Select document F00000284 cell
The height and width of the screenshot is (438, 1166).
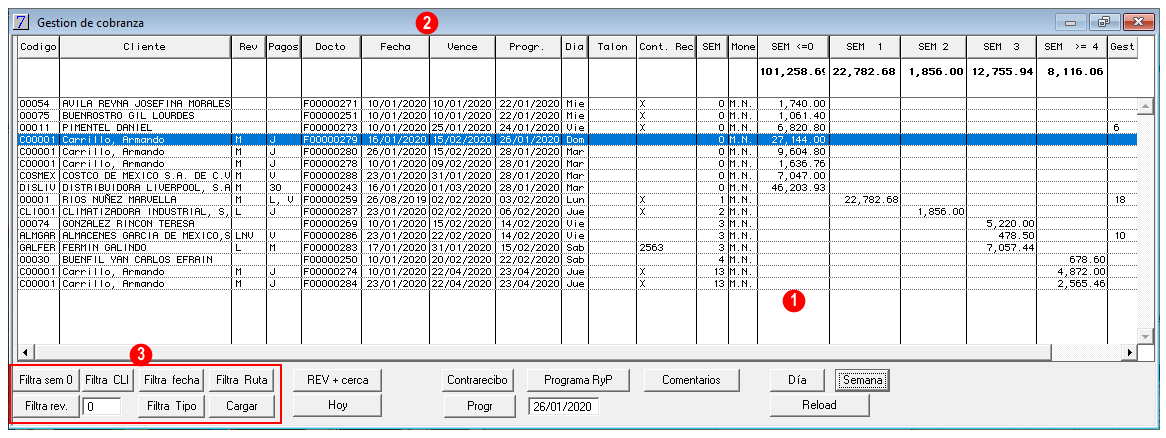point(331,283)
